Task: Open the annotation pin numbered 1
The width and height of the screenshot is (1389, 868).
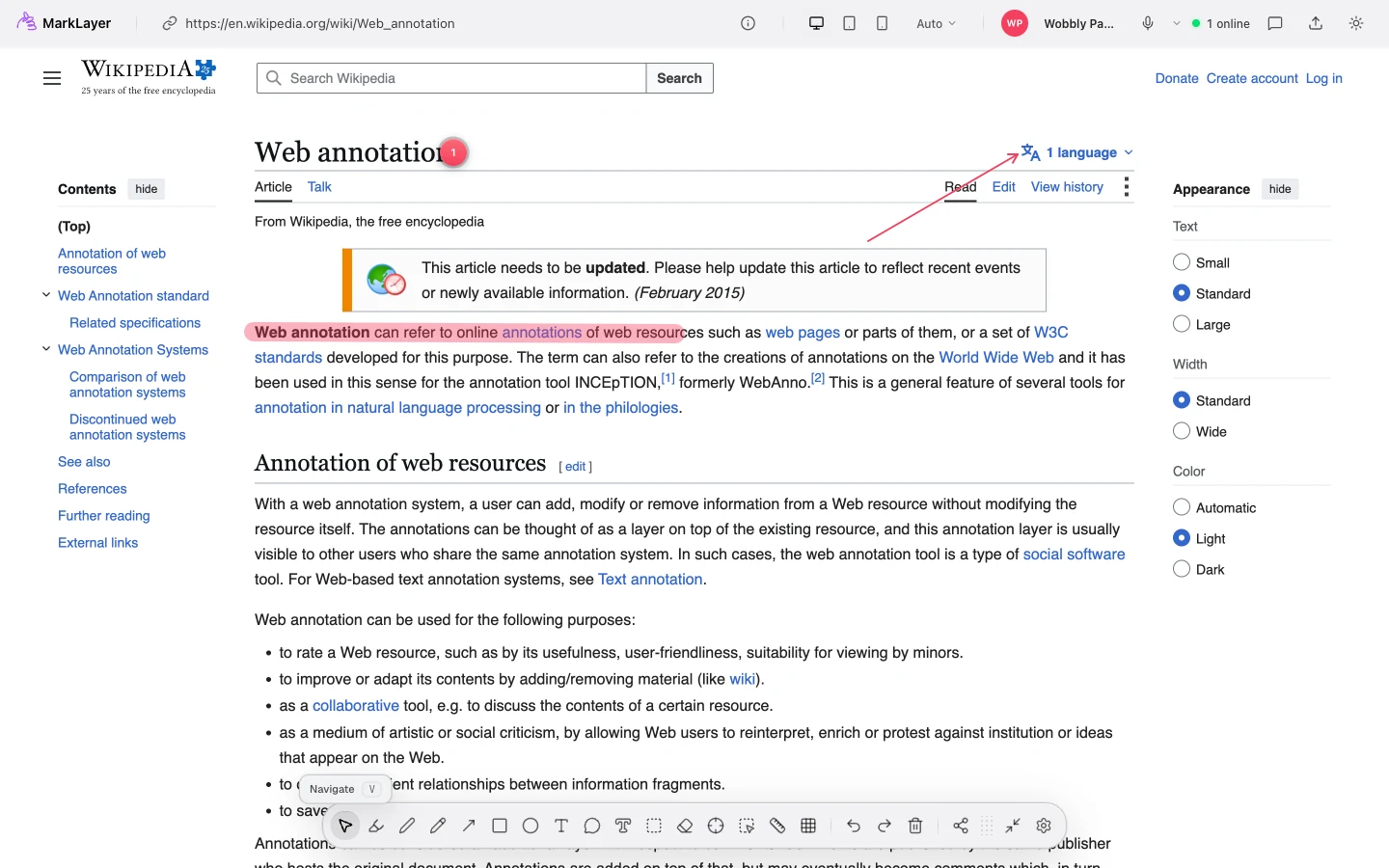Action: click(x=453, y=152)
